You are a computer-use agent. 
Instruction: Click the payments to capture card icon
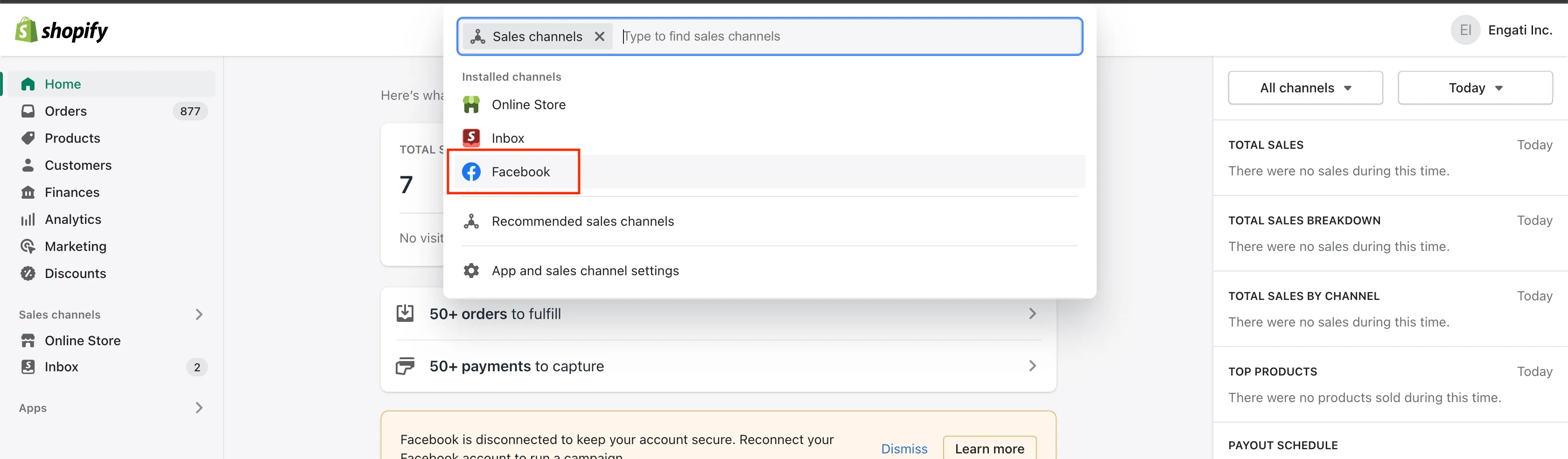coord(405,366)
